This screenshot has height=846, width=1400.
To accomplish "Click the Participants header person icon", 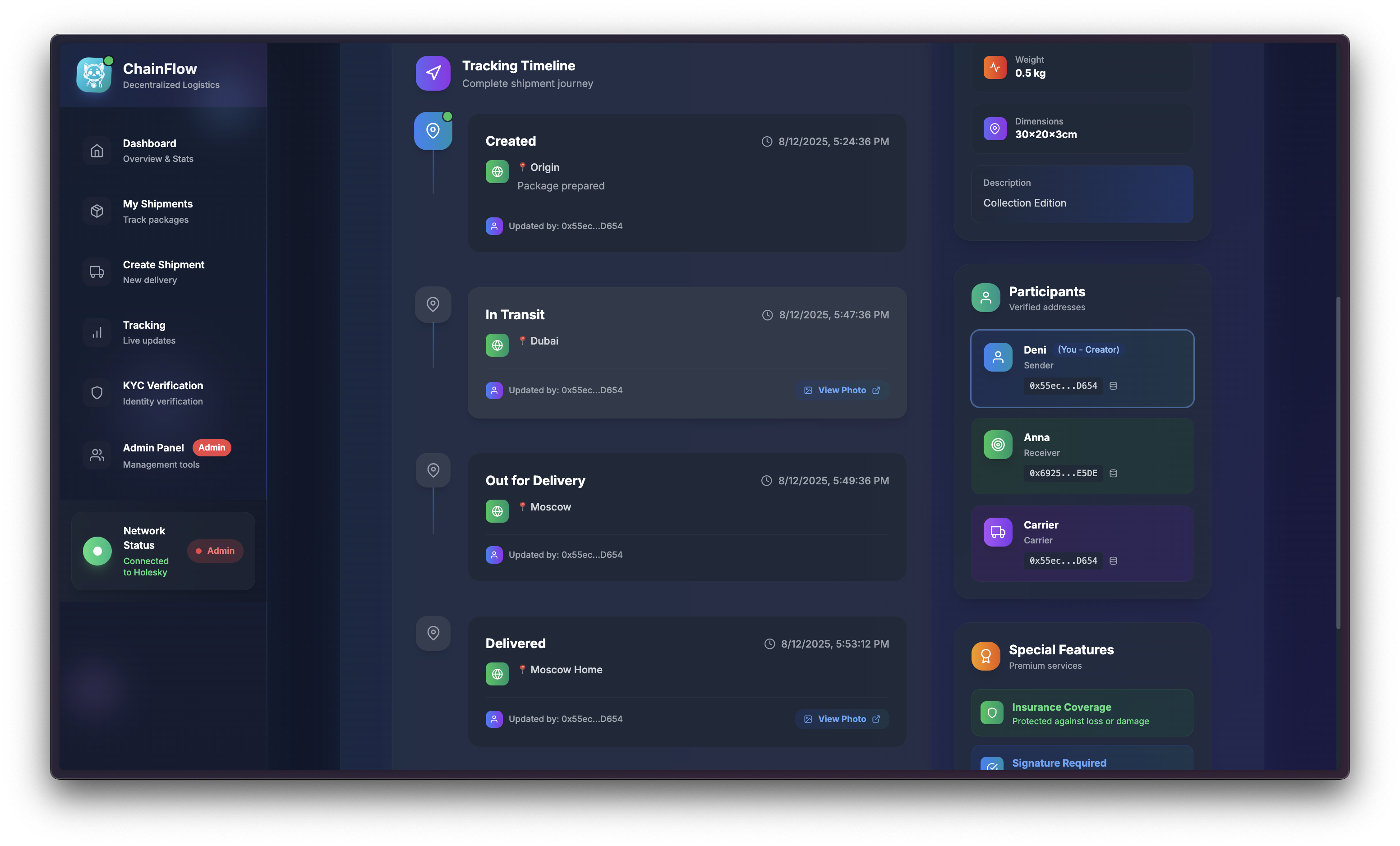I will [x=985, y=298].
